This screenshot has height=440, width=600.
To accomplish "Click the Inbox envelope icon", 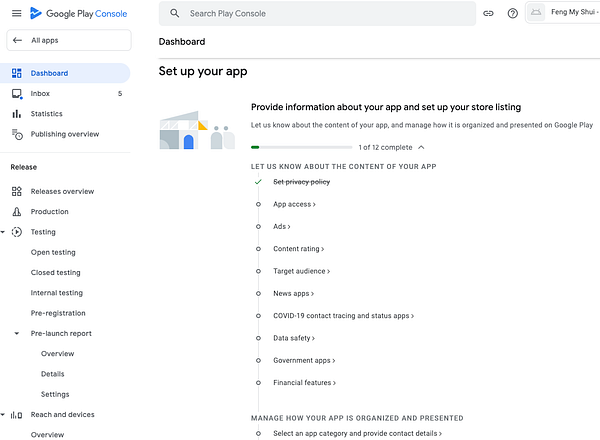I will [x=16, y=93].
